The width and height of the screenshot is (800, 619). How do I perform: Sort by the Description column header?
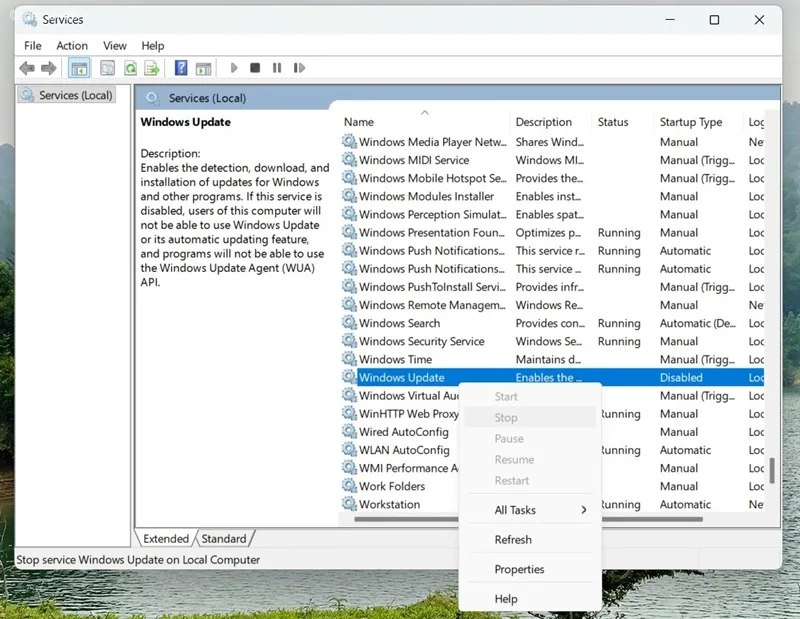(x=551, y=121)
